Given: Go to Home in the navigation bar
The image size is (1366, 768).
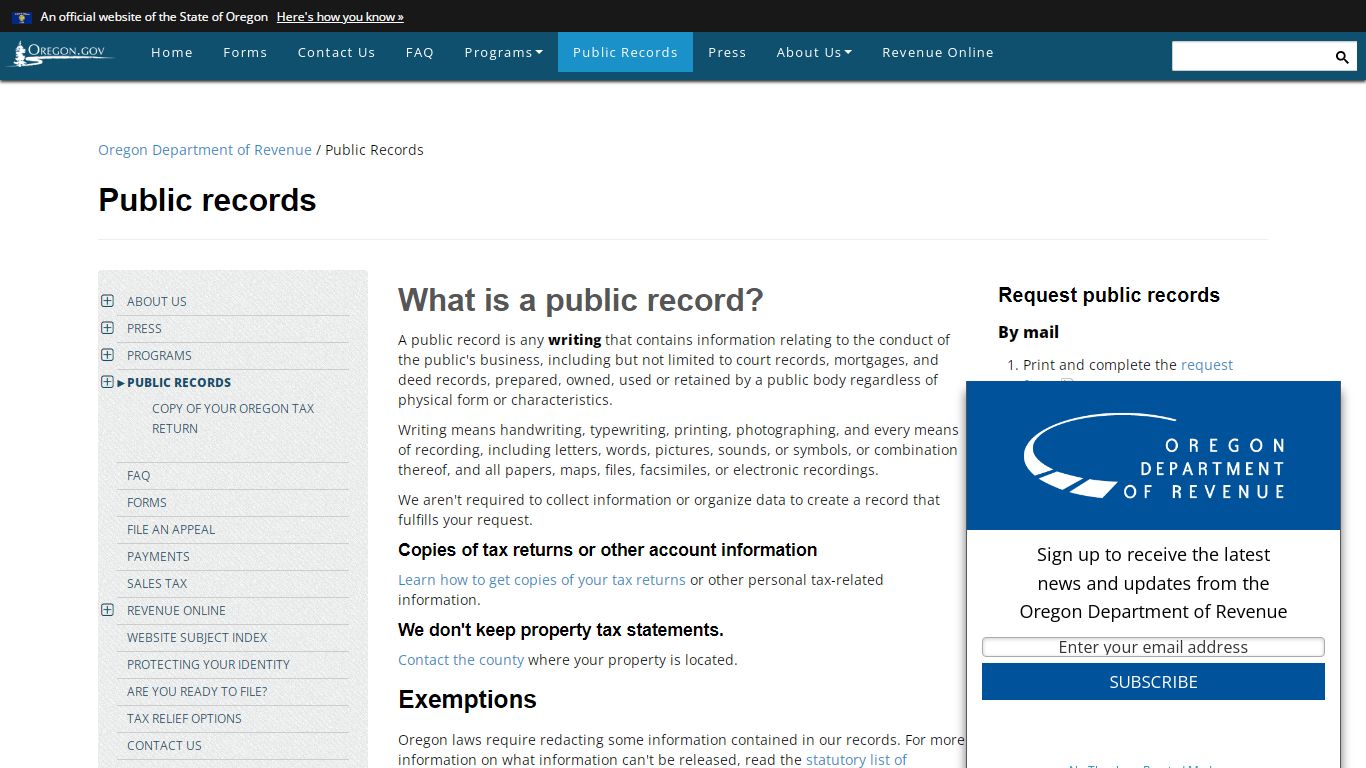Looking at the screenshot, I should click(x=172, y=52).
